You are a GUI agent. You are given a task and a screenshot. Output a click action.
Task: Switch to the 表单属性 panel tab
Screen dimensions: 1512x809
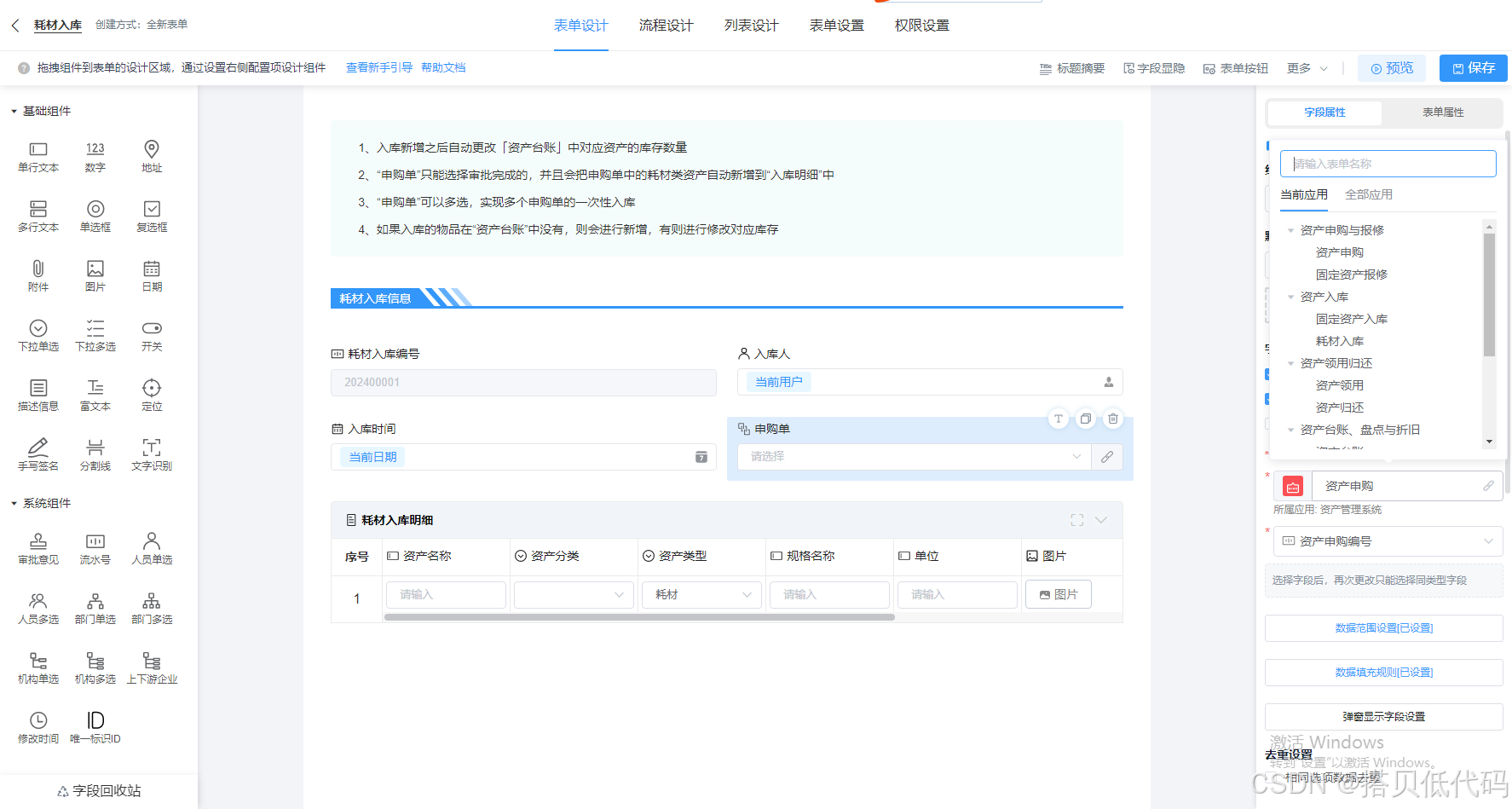(1443, 113)
